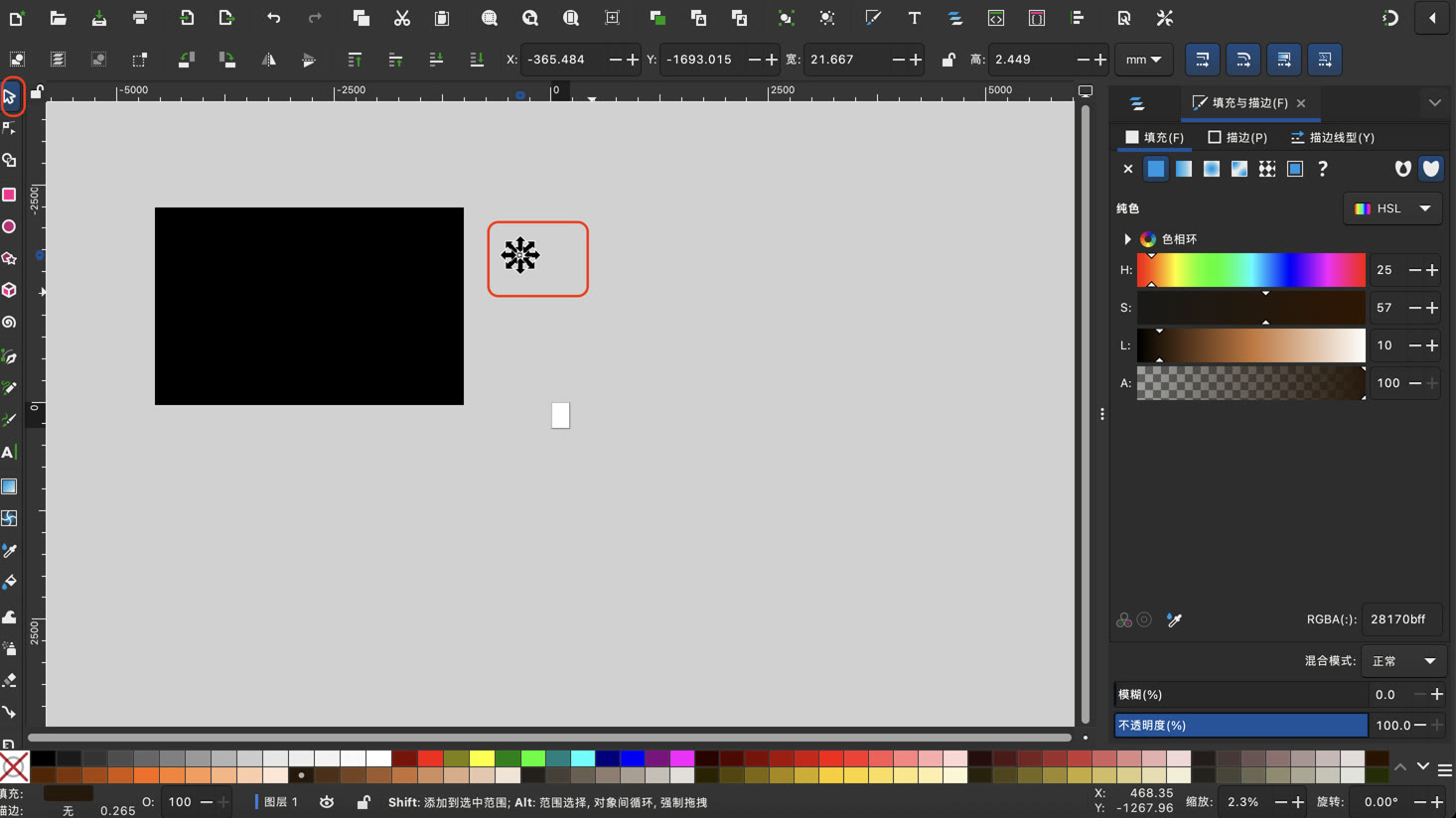Open the XML editor from the top toolbar

point(995,17)
